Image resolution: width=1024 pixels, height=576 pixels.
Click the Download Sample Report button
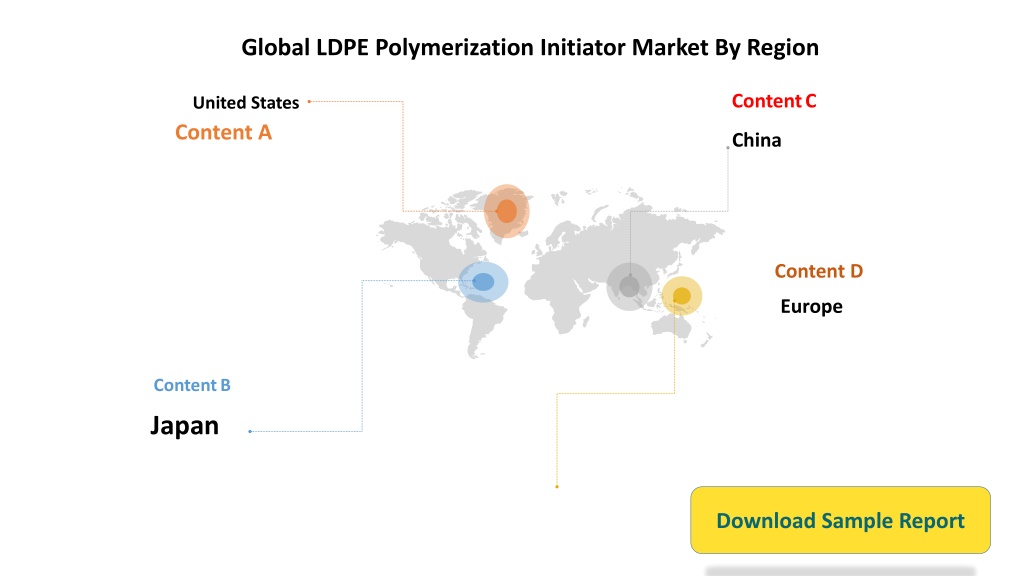[840, 520]
